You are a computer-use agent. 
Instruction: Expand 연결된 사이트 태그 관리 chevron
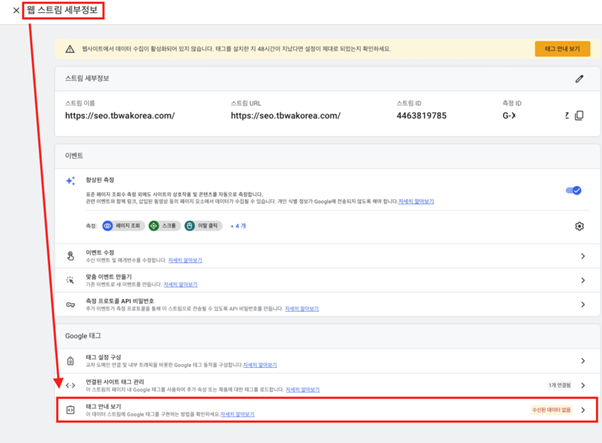[583, 385]
